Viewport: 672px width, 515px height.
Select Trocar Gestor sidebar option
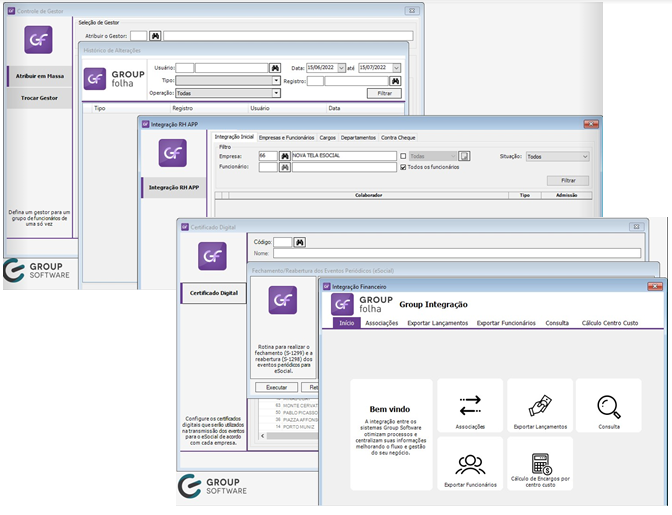point(39,98)
